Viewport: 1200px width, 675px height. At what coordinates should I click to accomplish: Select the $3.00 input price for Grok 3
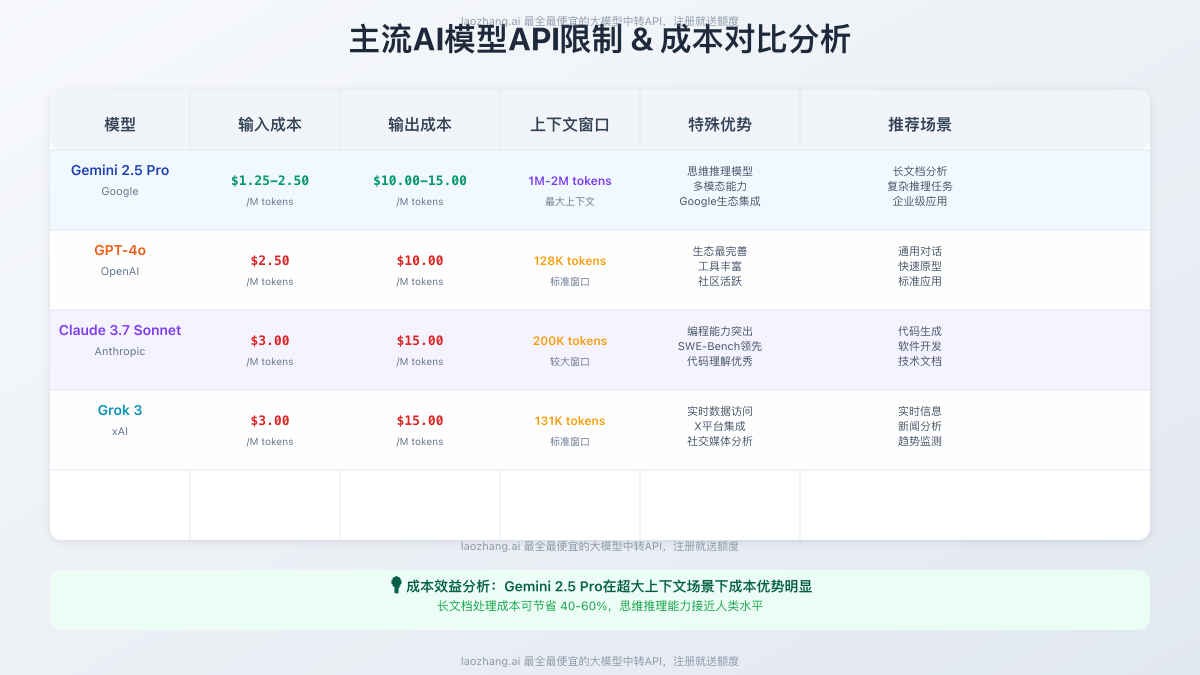pyautogui.click(x=270, y=421)
